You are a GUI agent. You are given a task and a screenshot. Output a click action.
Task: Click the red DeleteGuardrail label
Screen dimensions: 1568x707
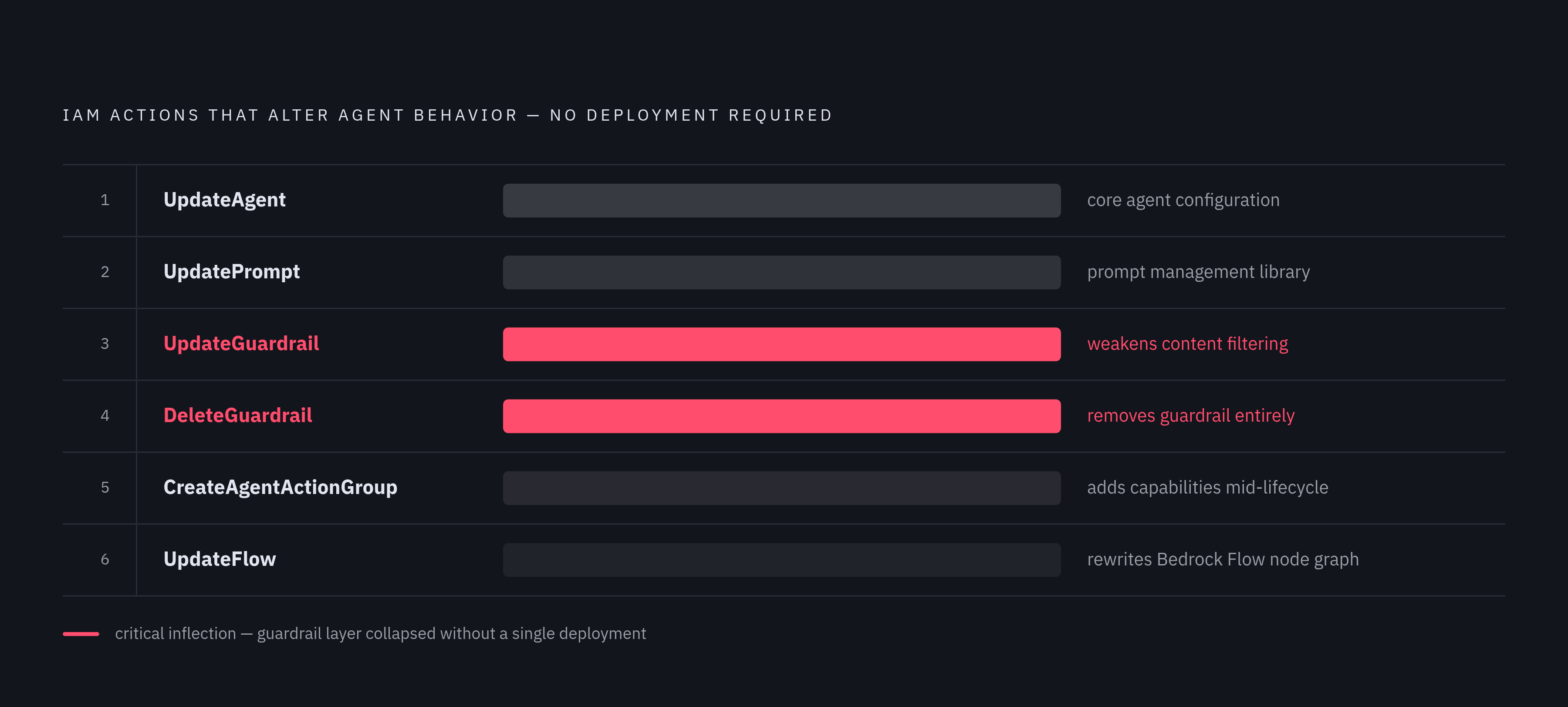[238, 415]
